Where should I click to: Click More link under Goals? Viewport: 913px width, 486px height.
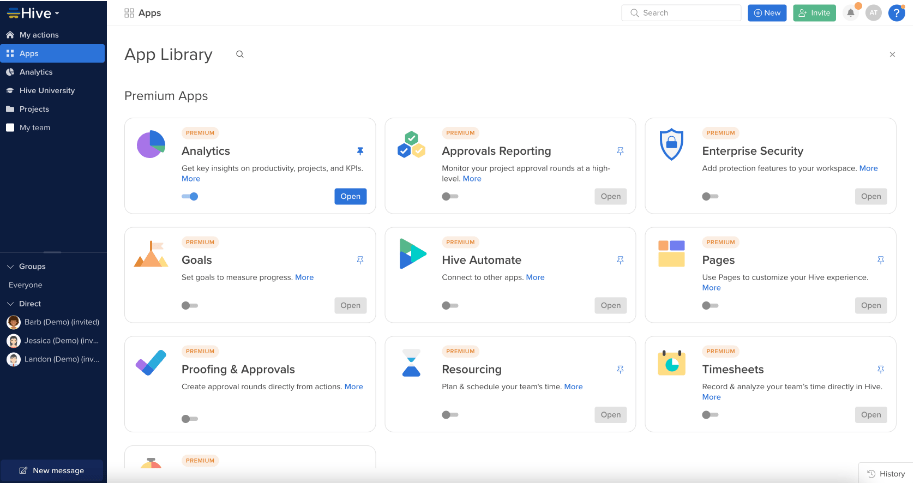305,277
